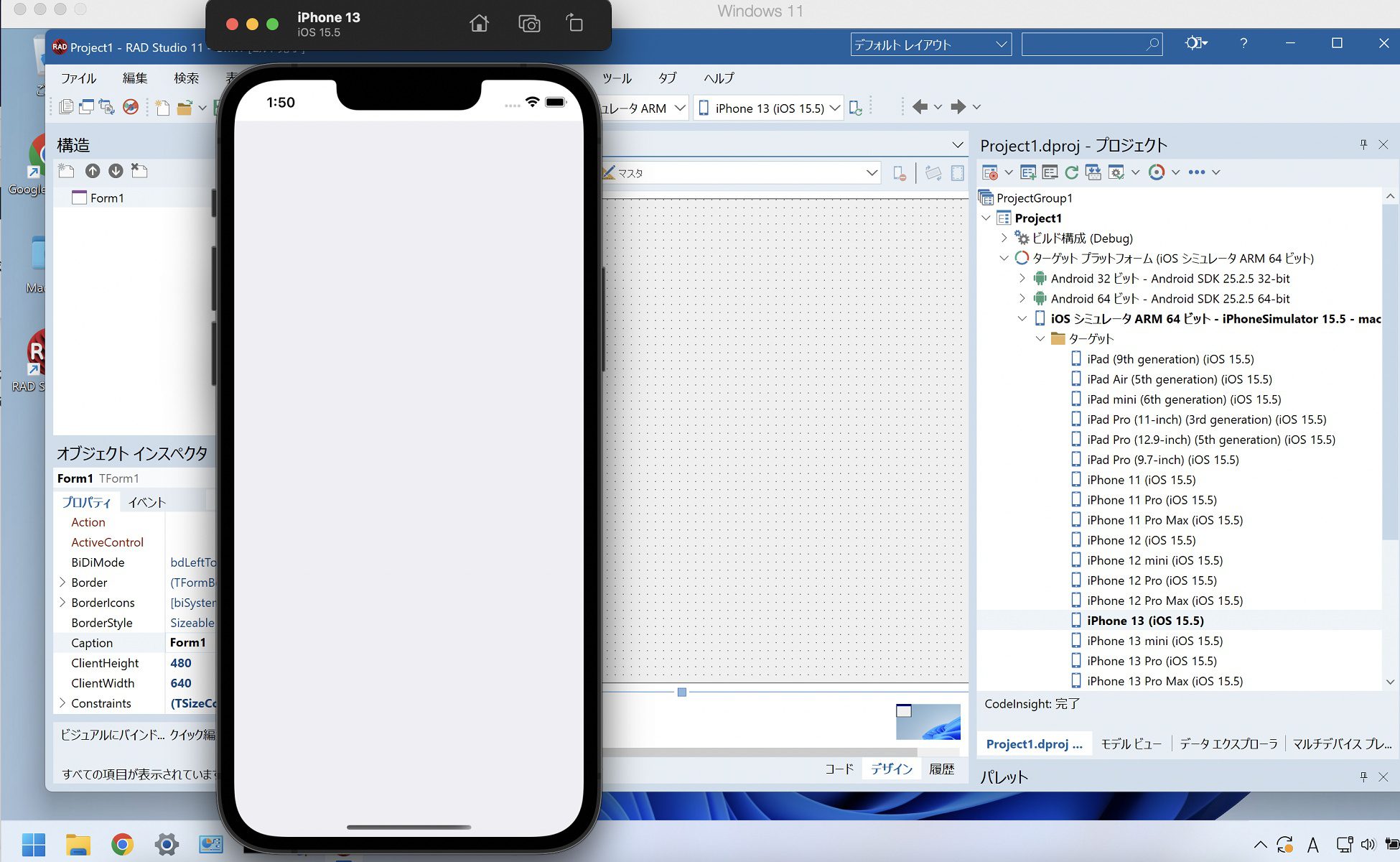Navigate back with the left arrow icon
Screen dimensions: 1400x862
pyautogui.click(x=920, y=107)
